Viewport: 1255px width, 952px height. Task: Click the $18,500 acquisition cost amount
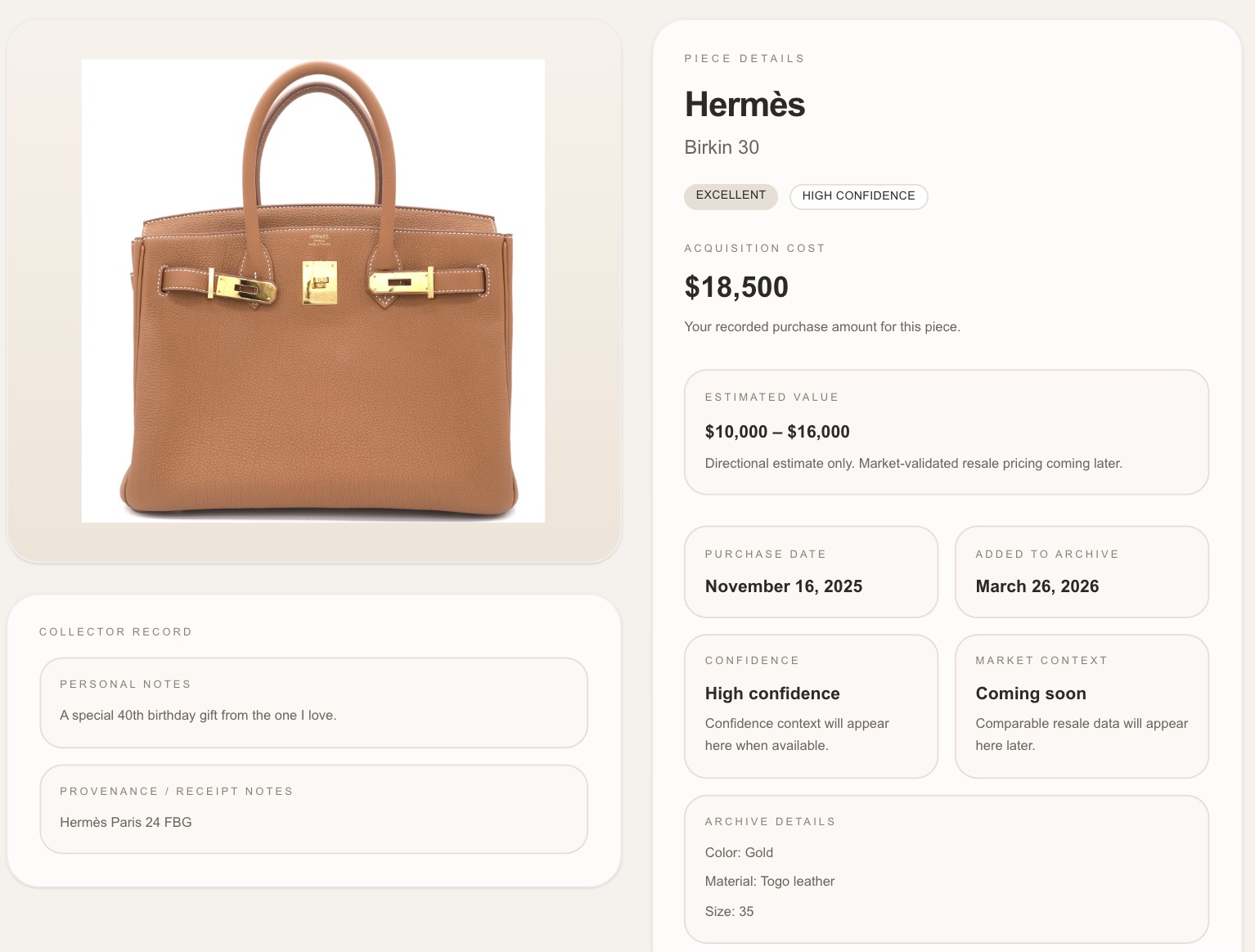(736, 287)
